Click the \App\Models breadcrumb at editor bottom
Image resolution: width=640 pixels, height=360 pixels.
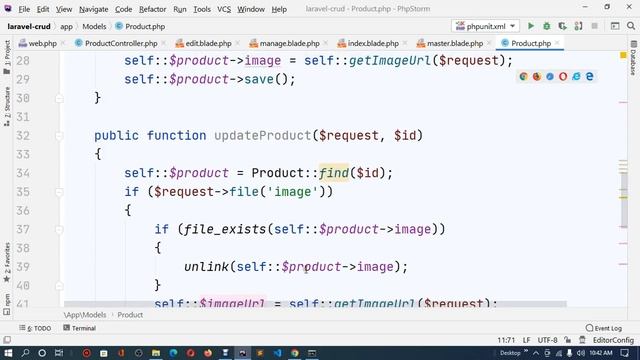tap(85, 315)
